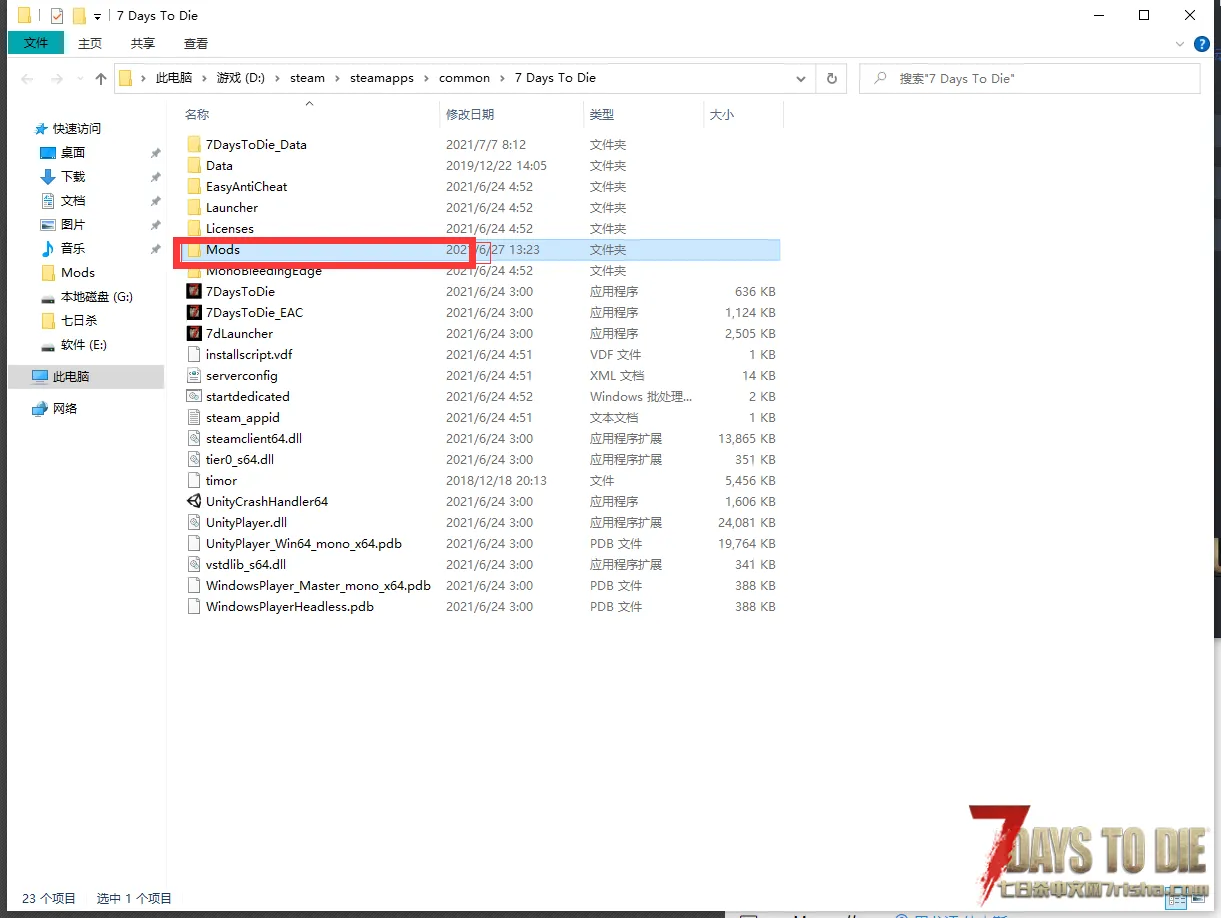Select the 7DaysToDie application icon (636 KB)
The image size is (1221, 918).
[194, 292]
